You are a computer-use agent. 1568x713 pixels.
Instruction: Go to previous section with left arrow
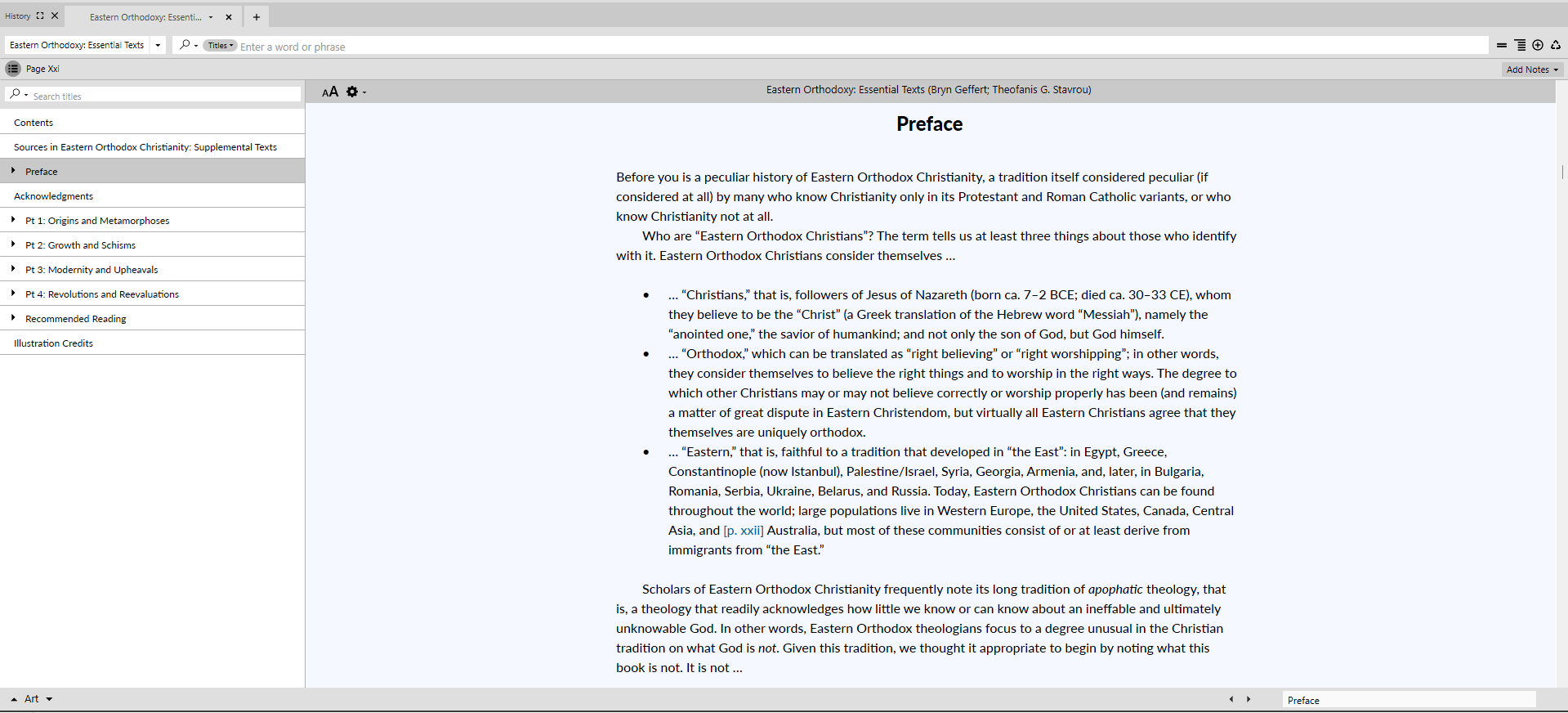[x=1231, y=699]
